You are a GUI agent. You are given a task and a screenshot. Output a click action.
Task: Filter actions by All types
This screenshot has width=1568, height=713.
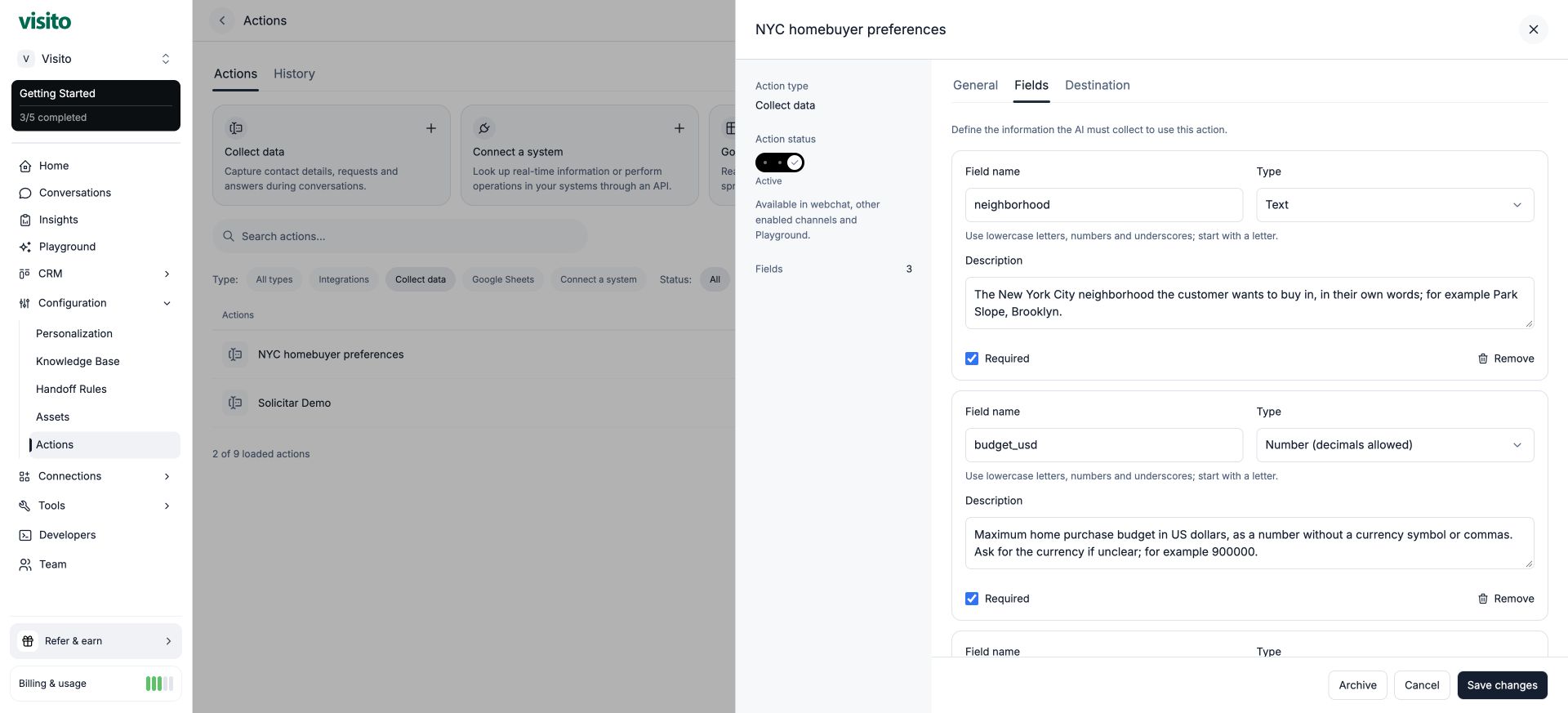(274, 279)
